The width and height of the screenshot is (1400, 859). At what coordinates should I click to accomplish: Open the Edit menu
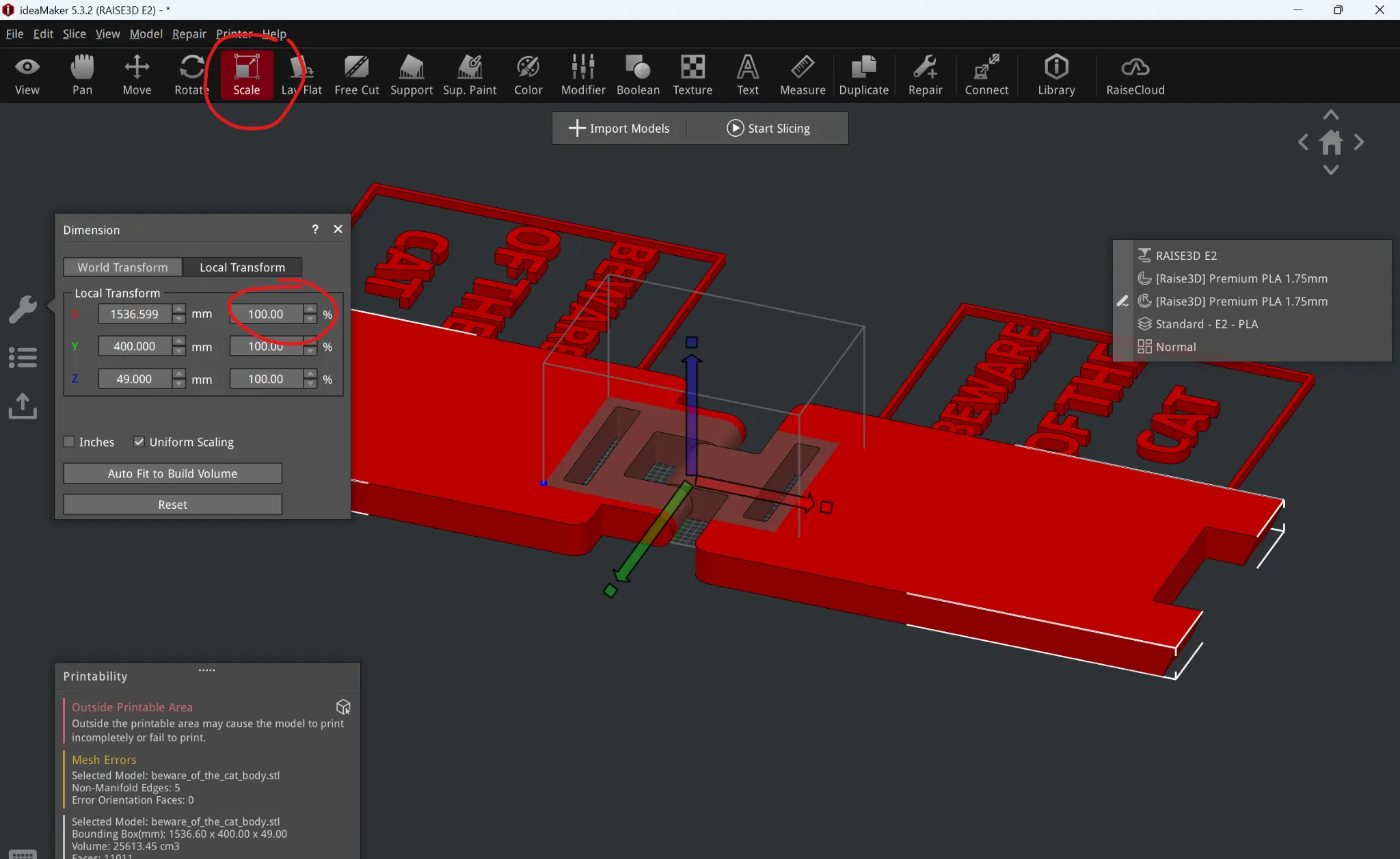(x=43, y=34)
